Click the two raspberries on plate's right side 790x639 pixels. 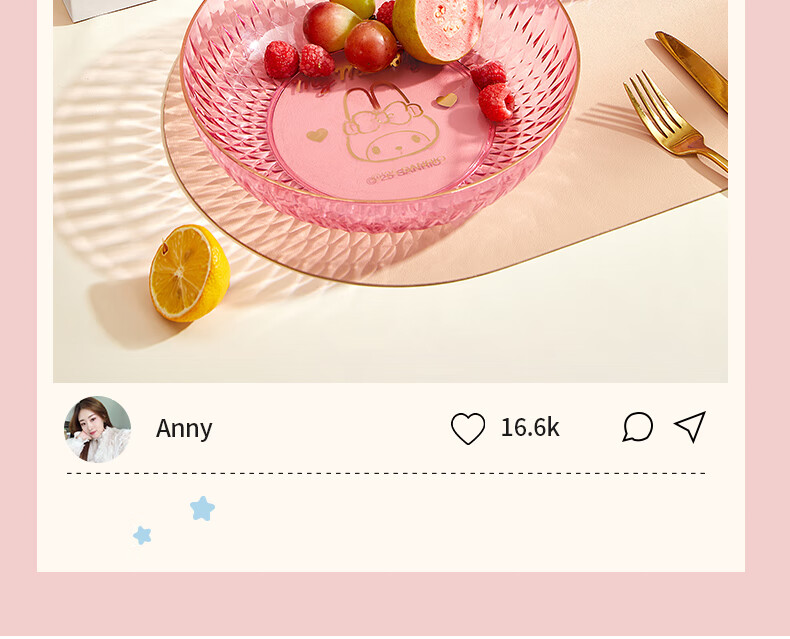[493, 91]
